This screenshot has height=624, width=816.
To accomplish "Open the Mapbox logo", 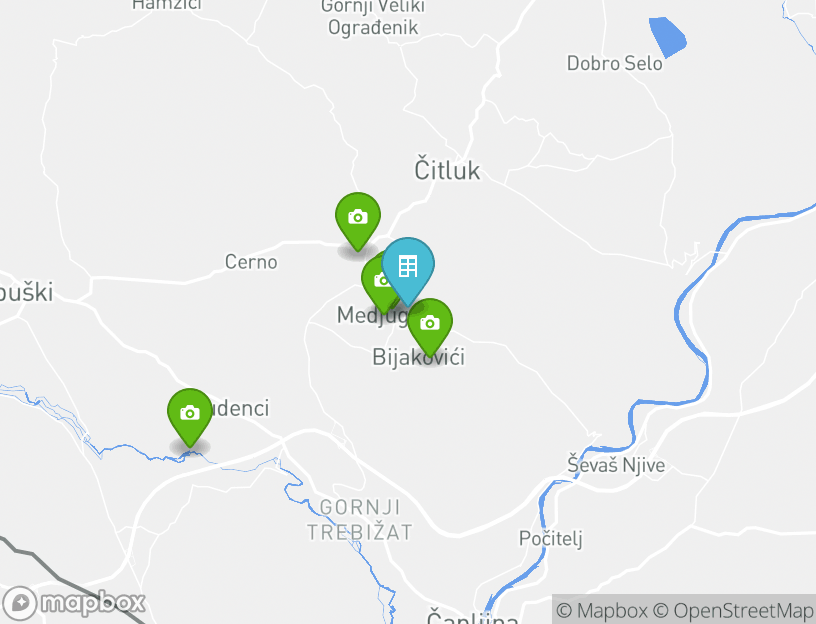I will tap(73, 604).
